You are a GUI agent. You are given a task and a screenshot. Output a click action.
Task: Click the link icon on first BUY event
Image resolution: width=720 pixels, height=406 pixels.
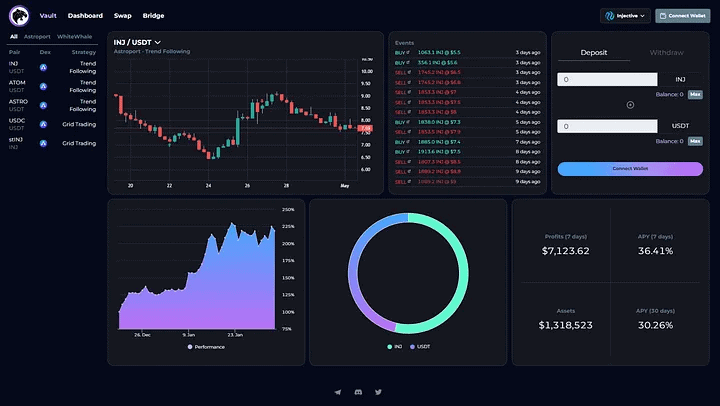point(408,52)
